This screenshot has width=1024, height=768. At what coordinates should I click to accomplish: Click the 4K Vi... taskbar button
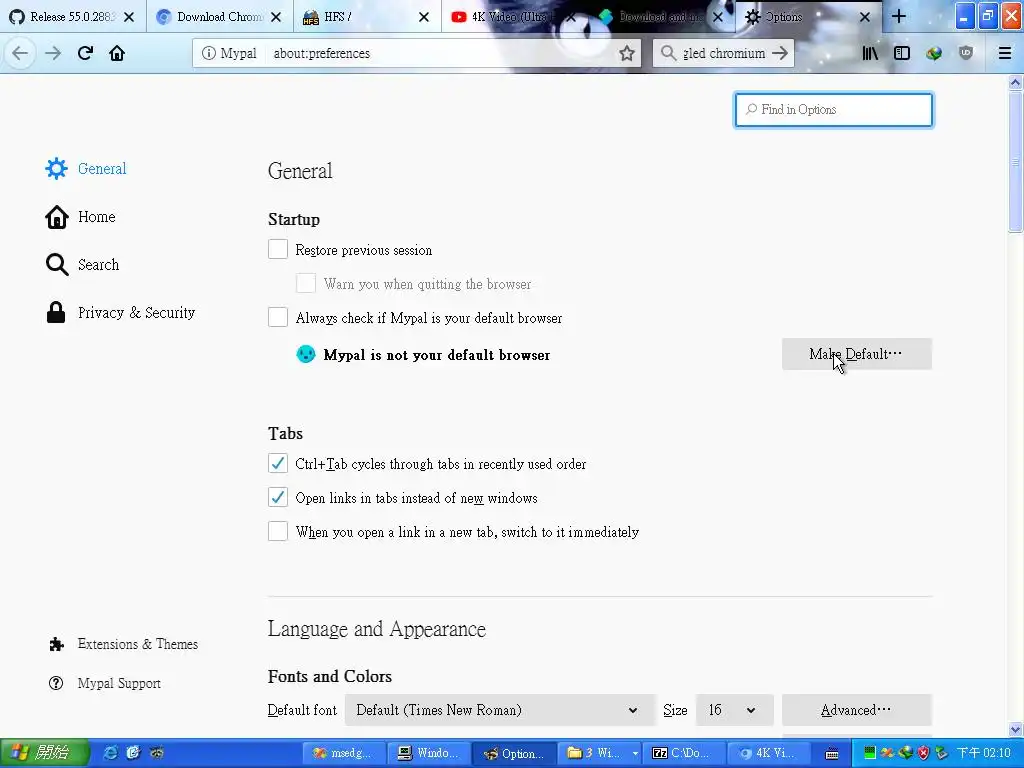768,753
